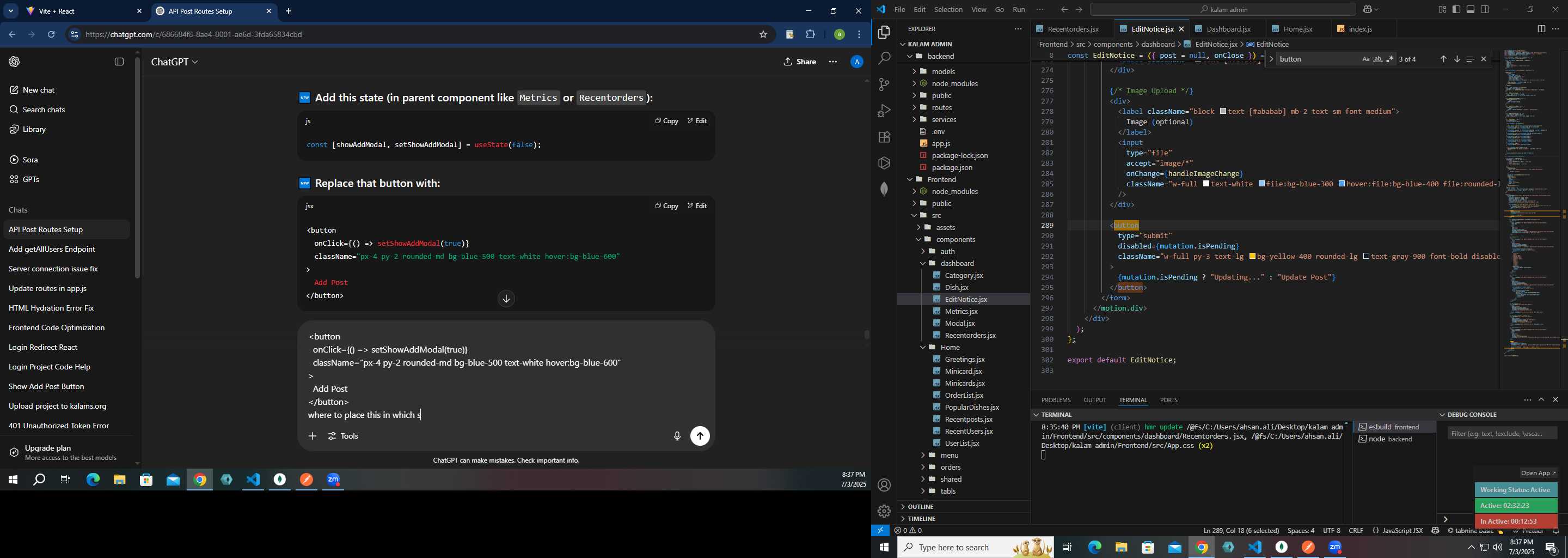Send the ChatGPT message with arrow button
This screenshot has height=558, width=1568.
700,436
